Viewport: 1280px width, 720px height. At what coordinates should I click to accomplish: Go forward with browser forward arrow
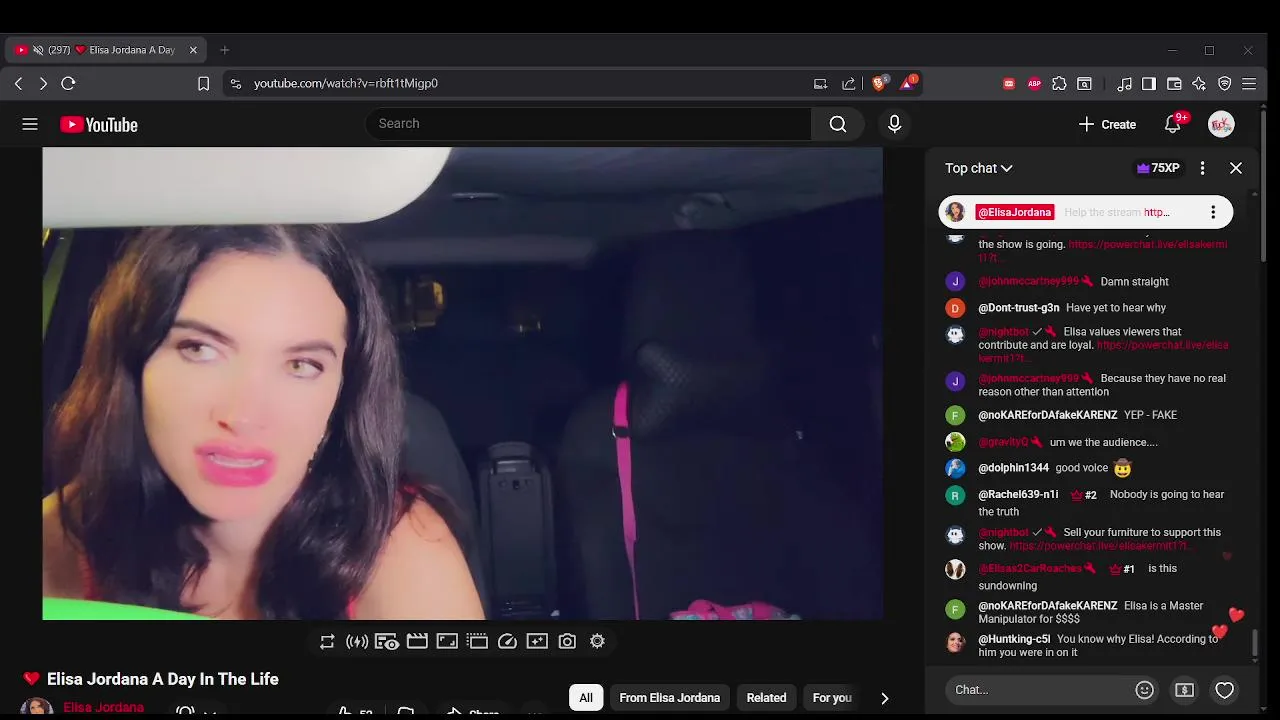[x=43, y=84]
